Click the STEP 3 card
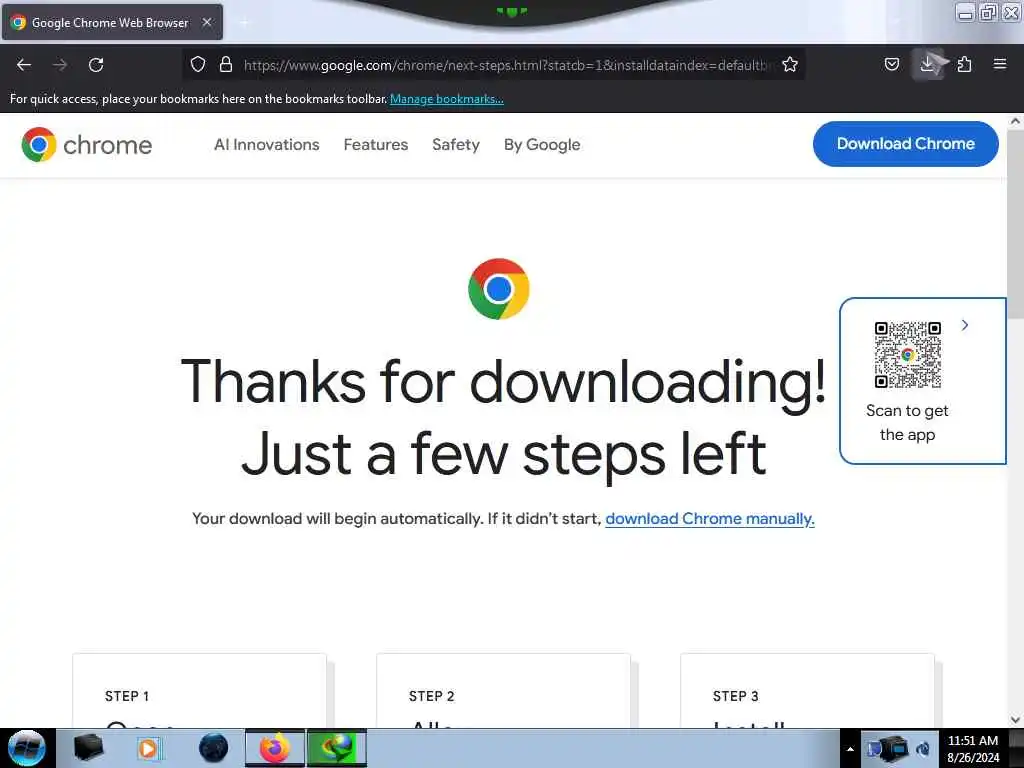This screenshot has height=768, width=1024. tap(807, 691)
